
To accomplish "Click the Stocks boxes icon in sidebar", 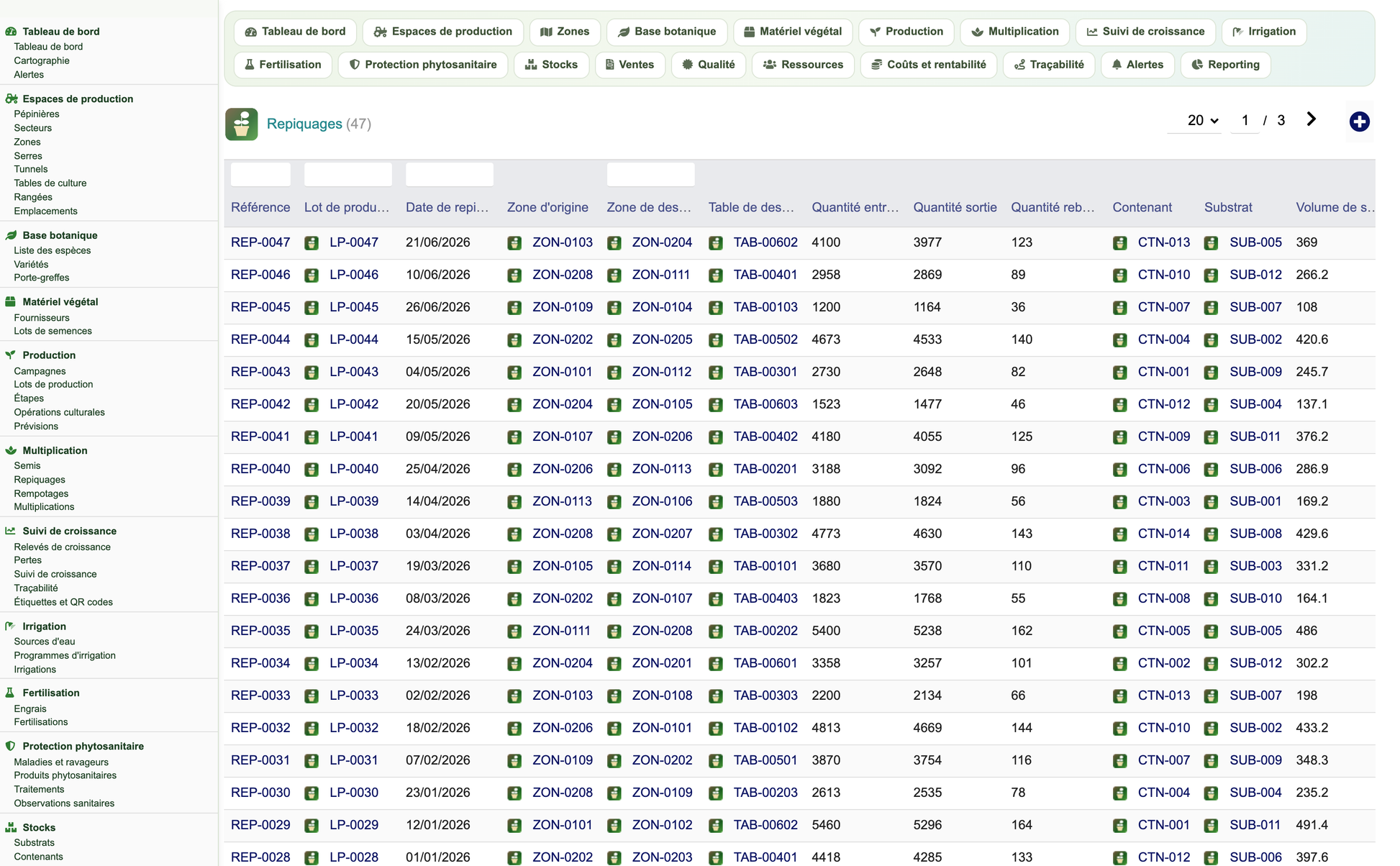I will point(11,827).
